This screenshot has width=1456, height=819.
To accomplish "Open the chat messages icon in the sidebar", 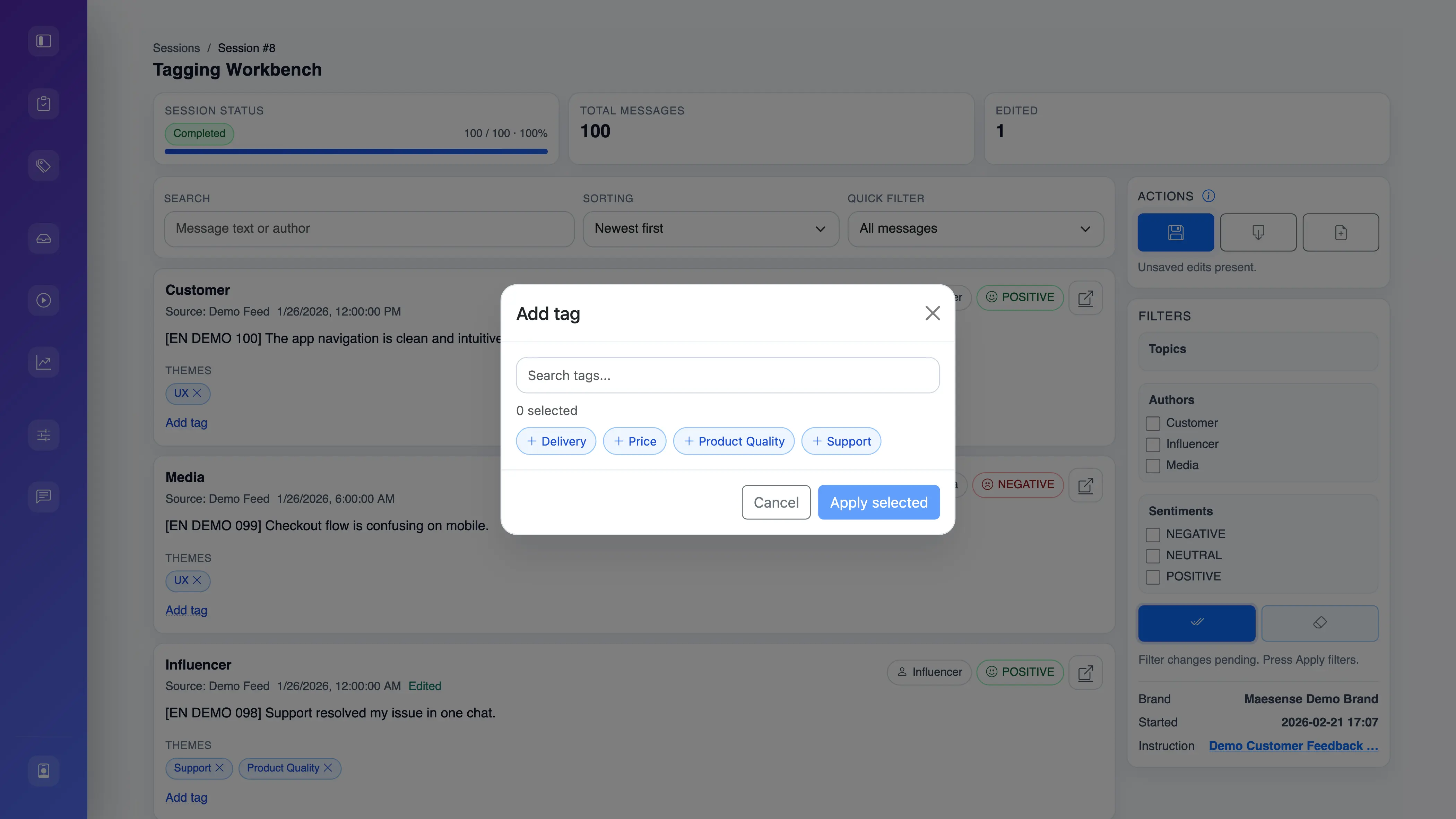I will 44,496.
